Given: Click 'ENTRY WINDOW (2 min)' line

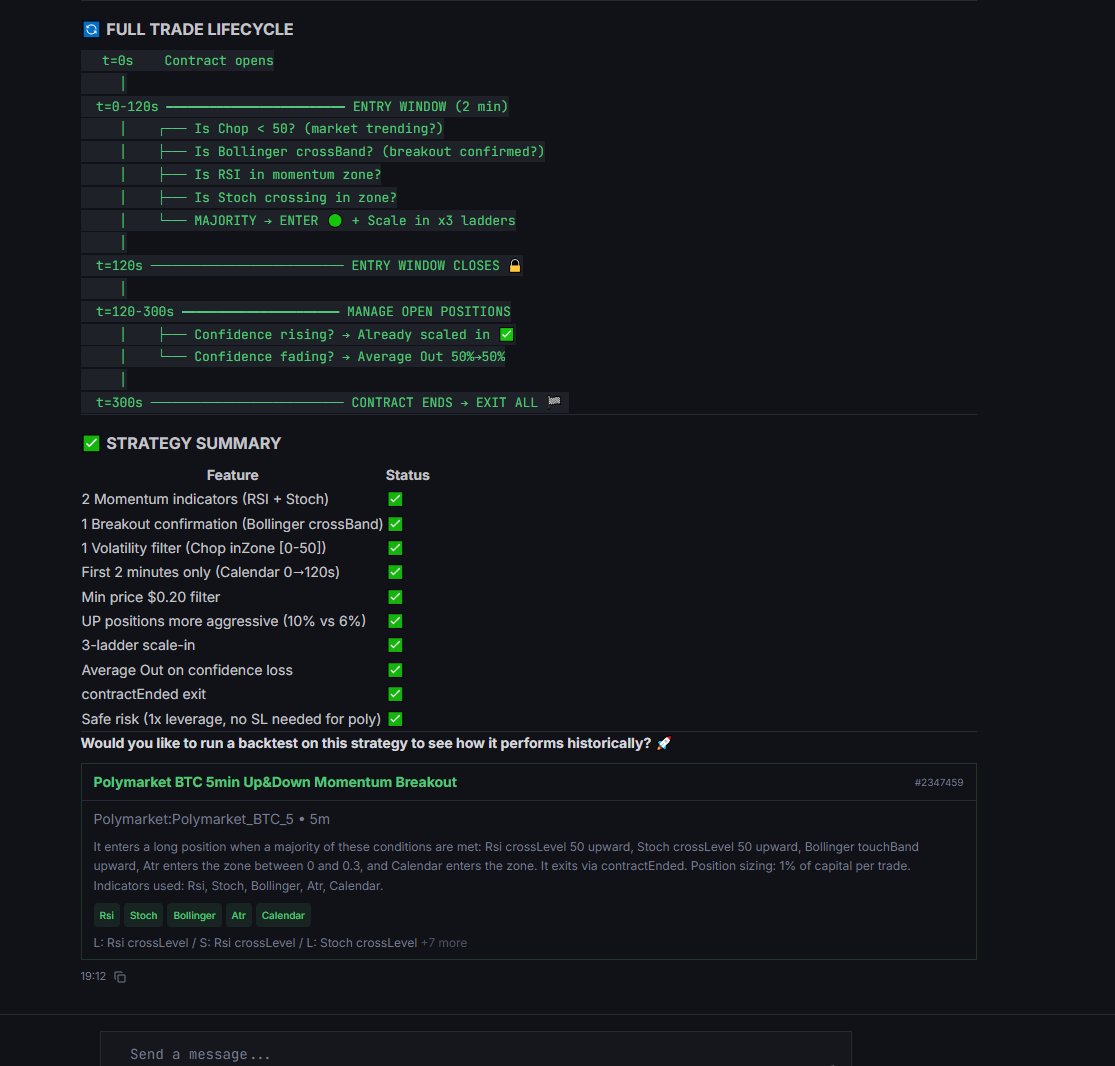Looking at the screenshot, I should pos(430,107).
